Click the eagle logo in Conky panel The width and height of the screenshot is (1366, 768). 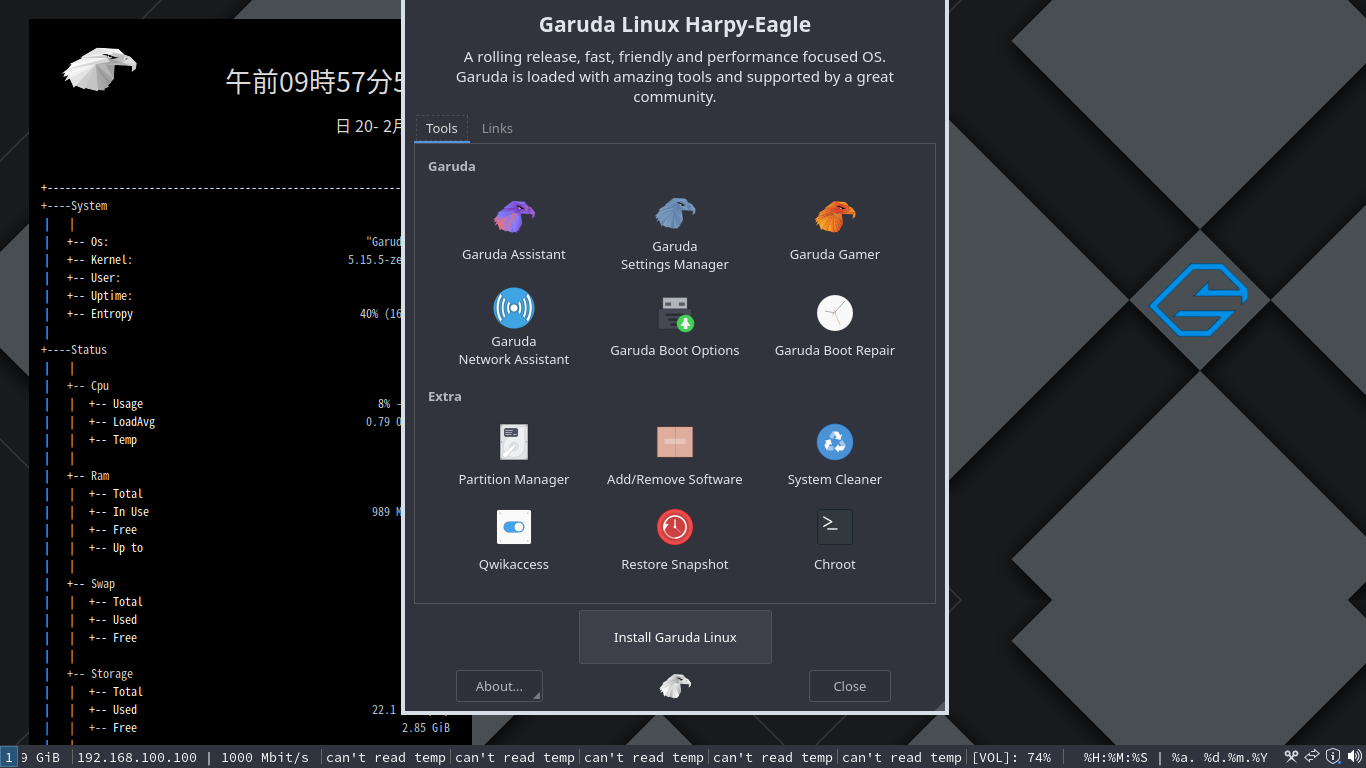(99, 68)
